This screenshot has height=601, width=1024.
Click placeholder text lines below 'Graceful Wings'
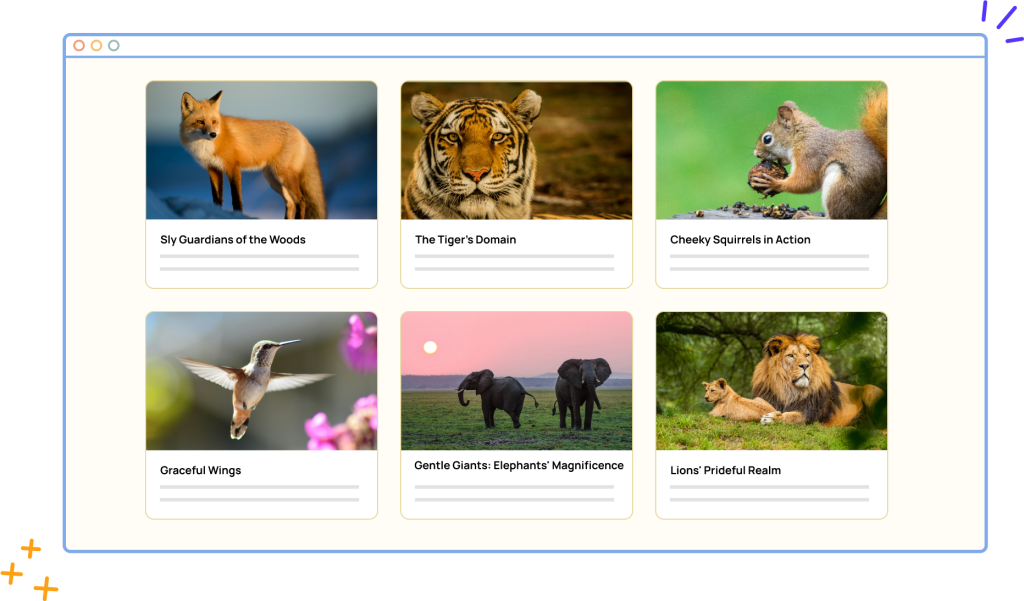(x=259, y=494)
